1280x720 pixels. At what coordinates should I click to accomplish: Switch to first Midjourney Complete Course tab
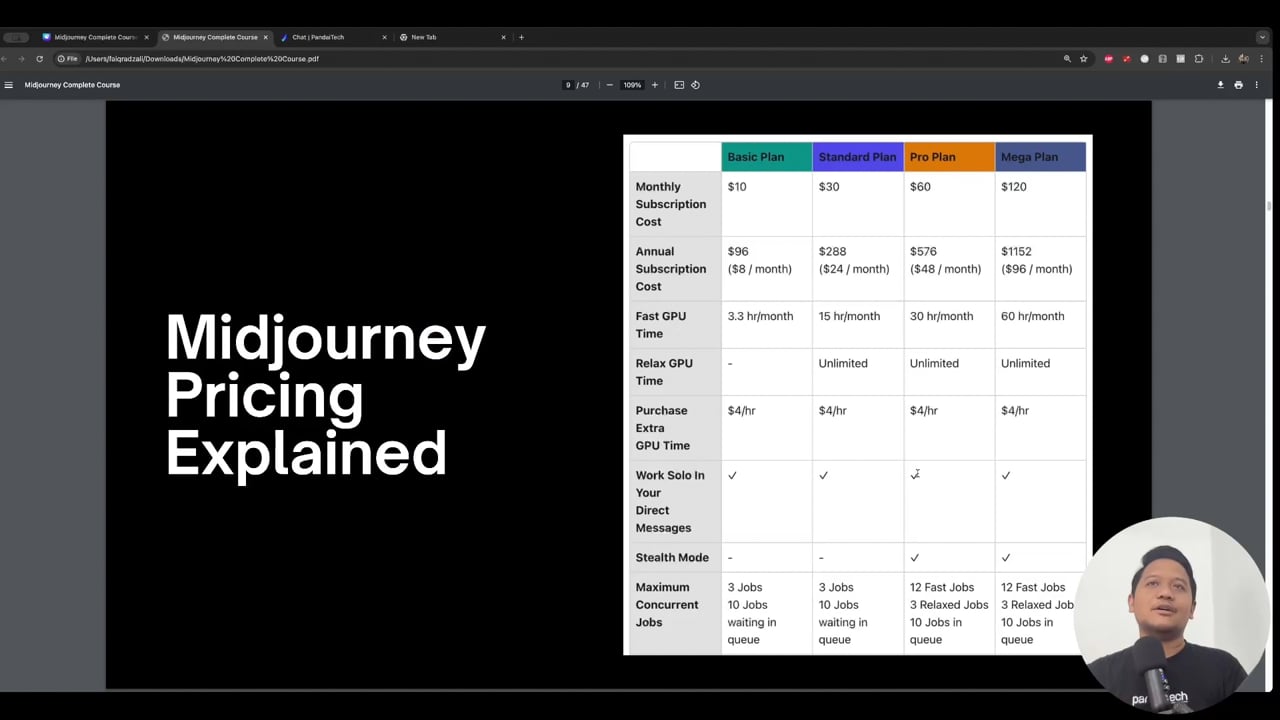(94, 37)
